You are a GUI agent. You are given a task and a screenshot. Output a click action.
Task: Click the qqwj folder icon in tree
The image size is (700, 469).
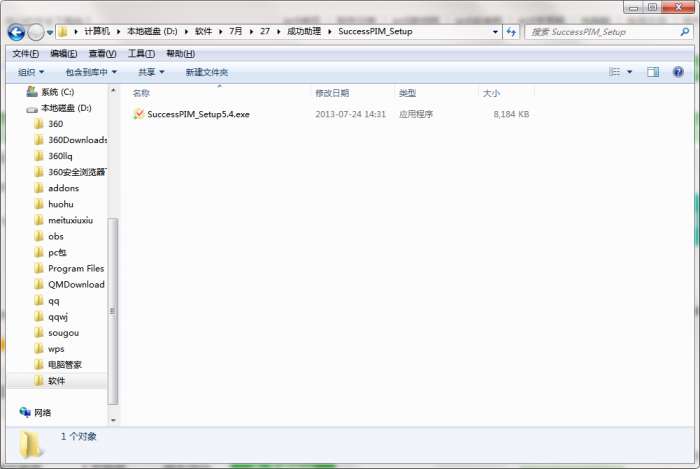coord(39,316)
